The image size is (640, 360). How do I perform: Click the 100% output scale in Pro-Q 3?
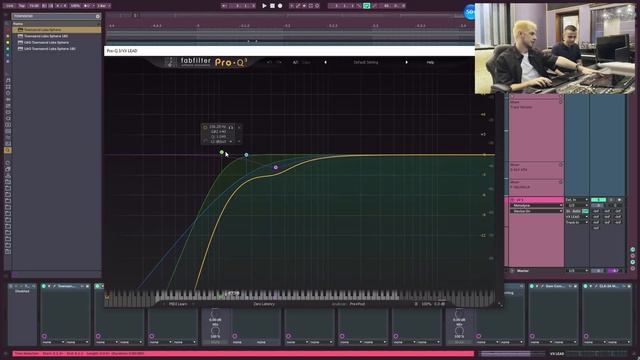point(427,304)
